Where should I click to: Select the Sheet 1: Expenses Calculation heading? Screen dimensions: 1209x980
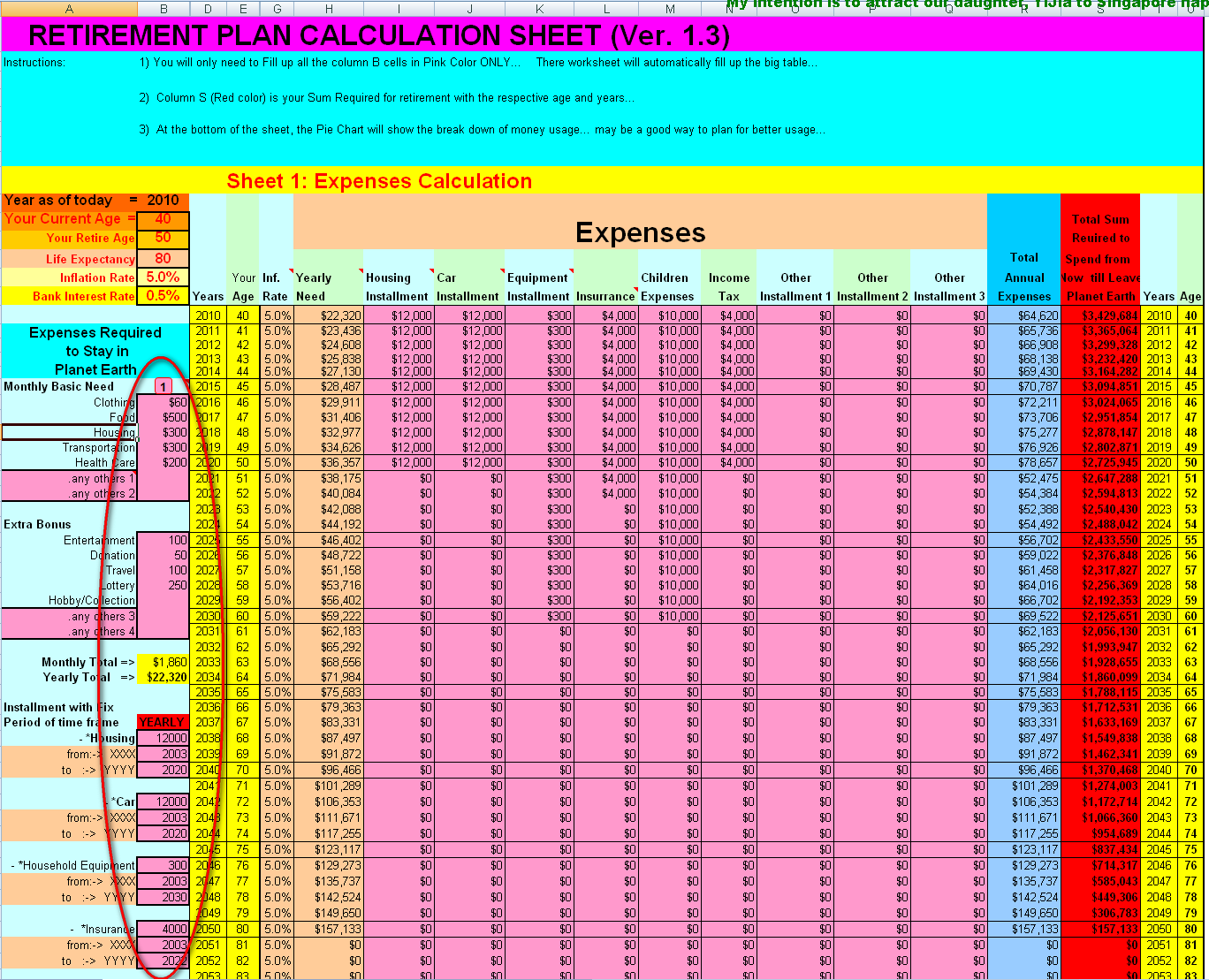click(x=379, y=181)
